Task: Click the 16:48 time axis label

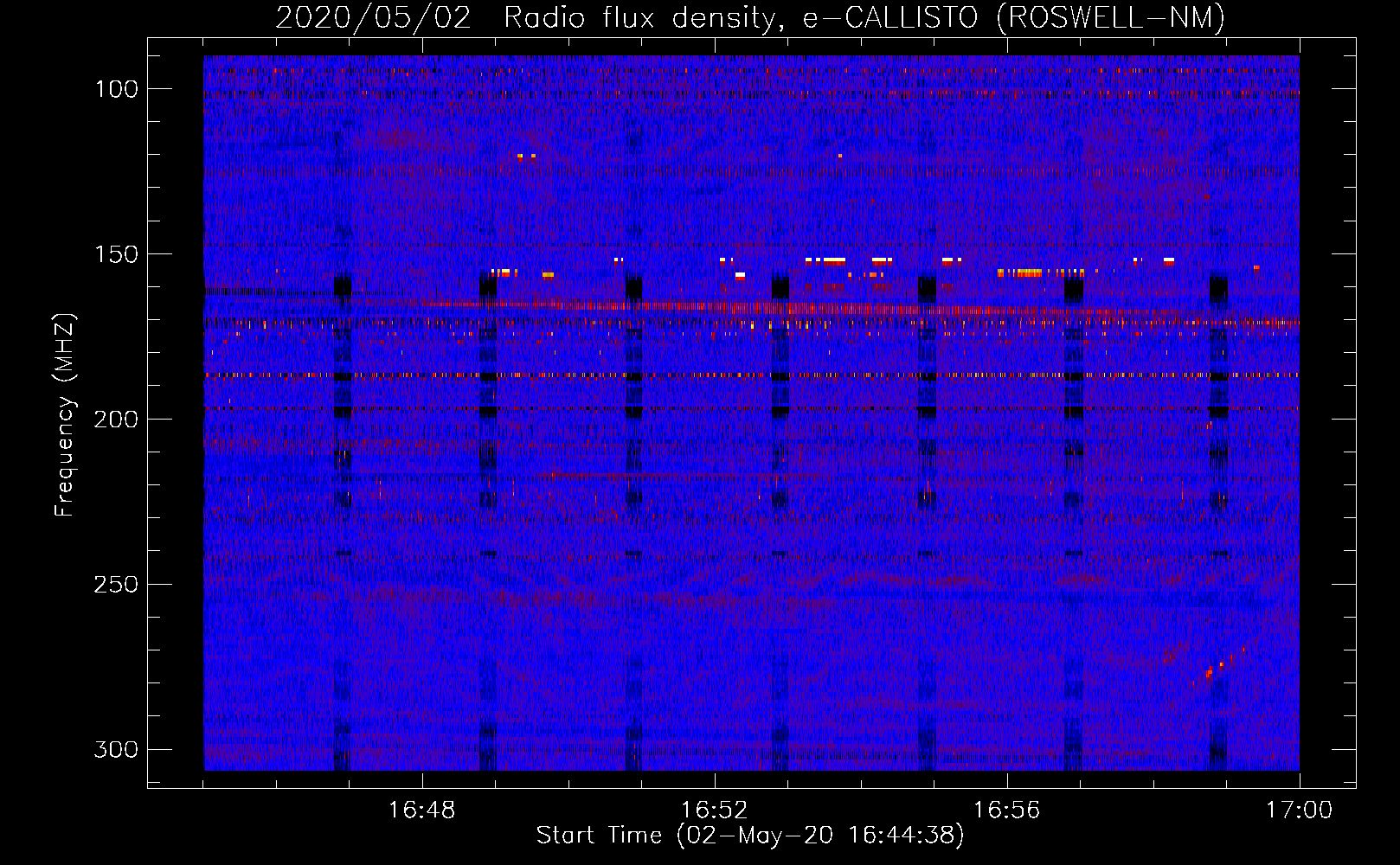Action: click(x=421, y=811)
